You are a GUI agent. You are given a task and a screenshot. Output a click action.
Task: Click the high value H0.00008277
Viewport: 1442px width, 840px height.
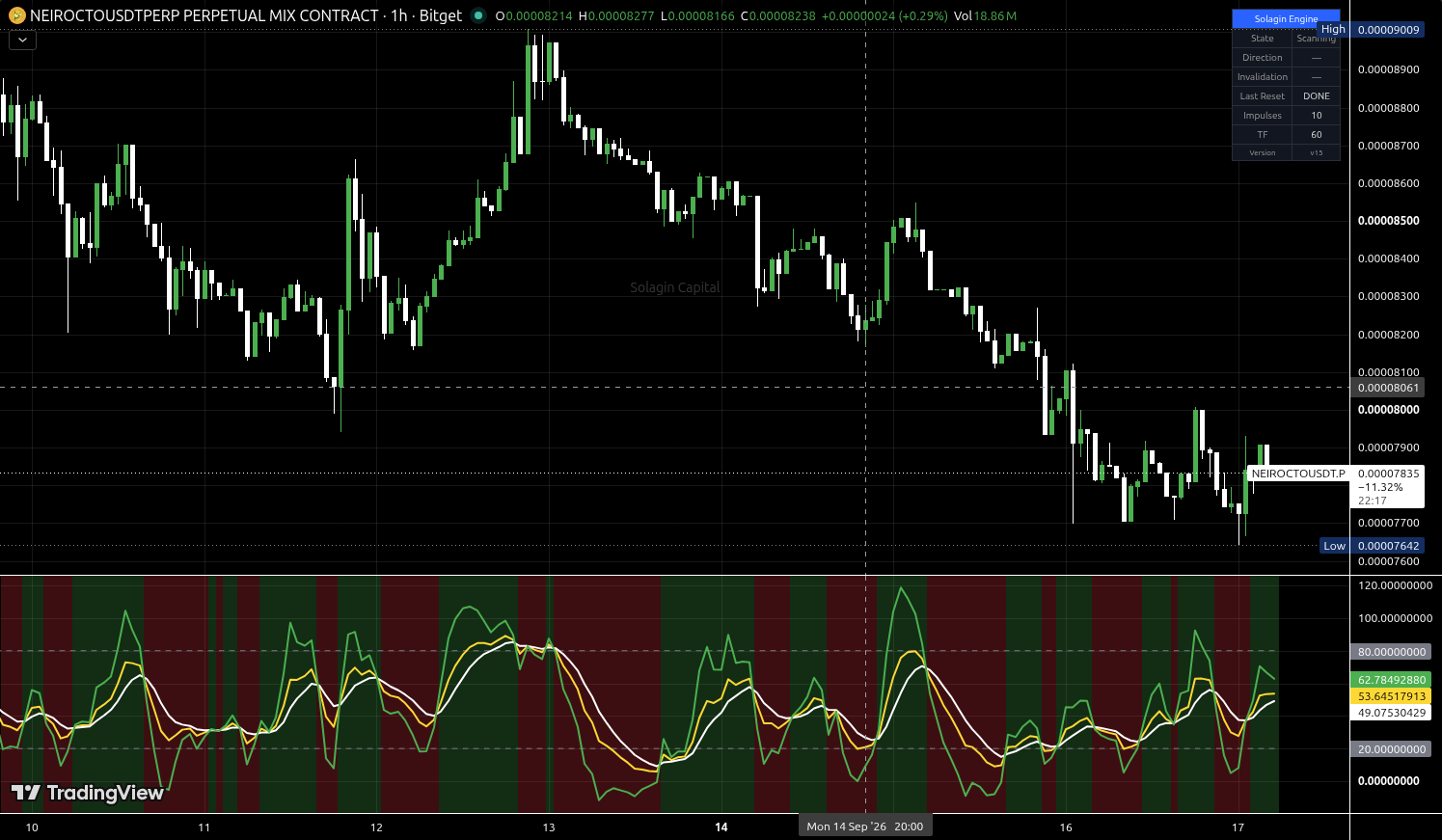point(616,16)
